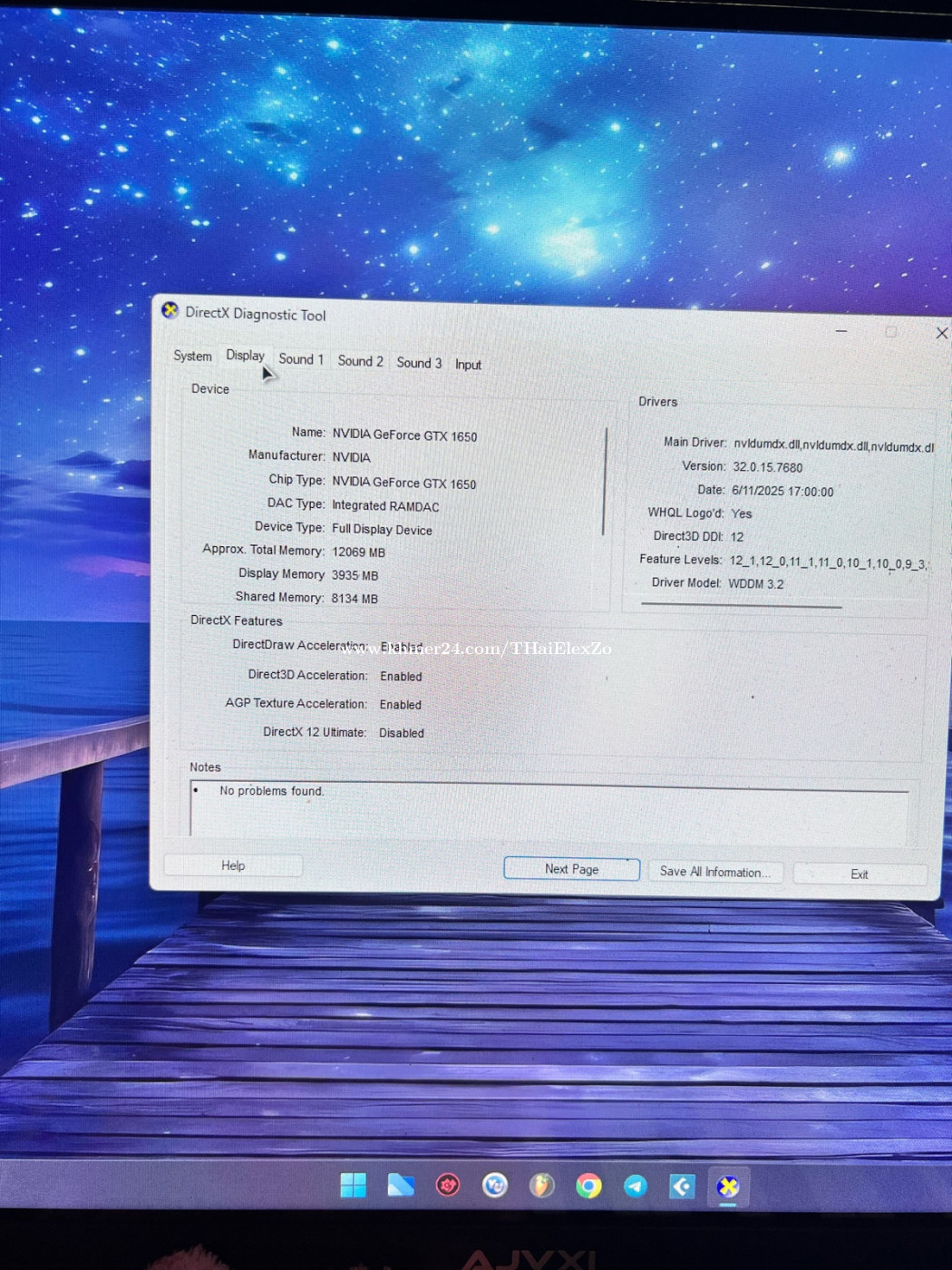Click the driver version 32.0.15.7680

767,467
